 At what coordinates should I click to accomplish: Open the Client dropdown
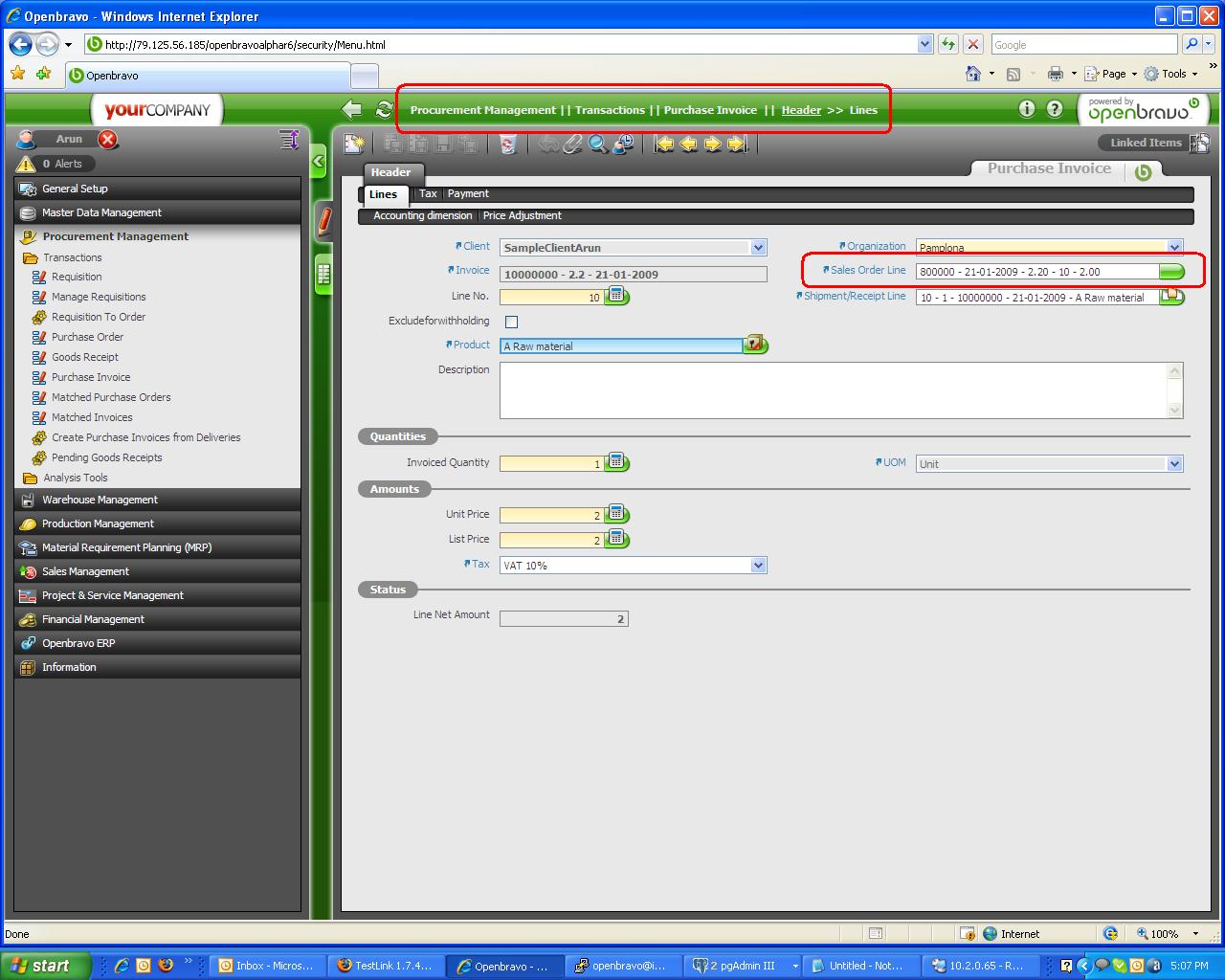click(x=759, y=248)
